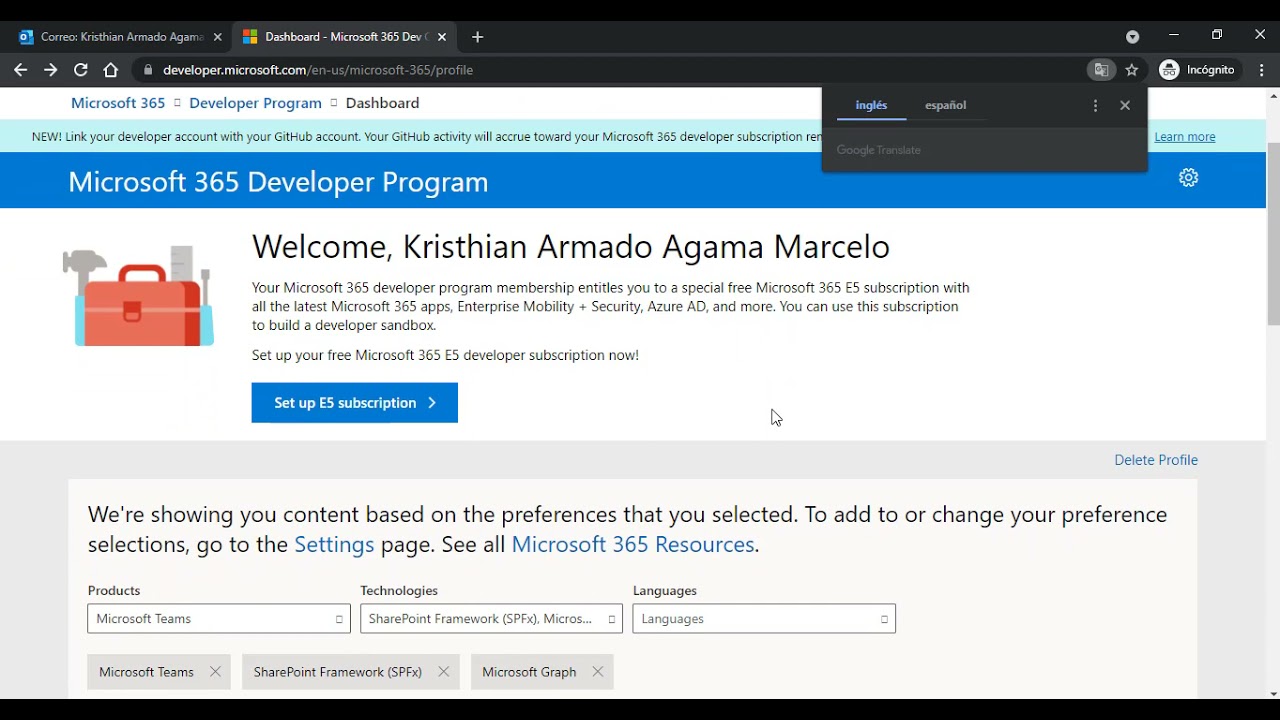Viewport: 1280px width, 720px height.
Task: Open the Chrome three-dot menu
Action: point(1262,70)
